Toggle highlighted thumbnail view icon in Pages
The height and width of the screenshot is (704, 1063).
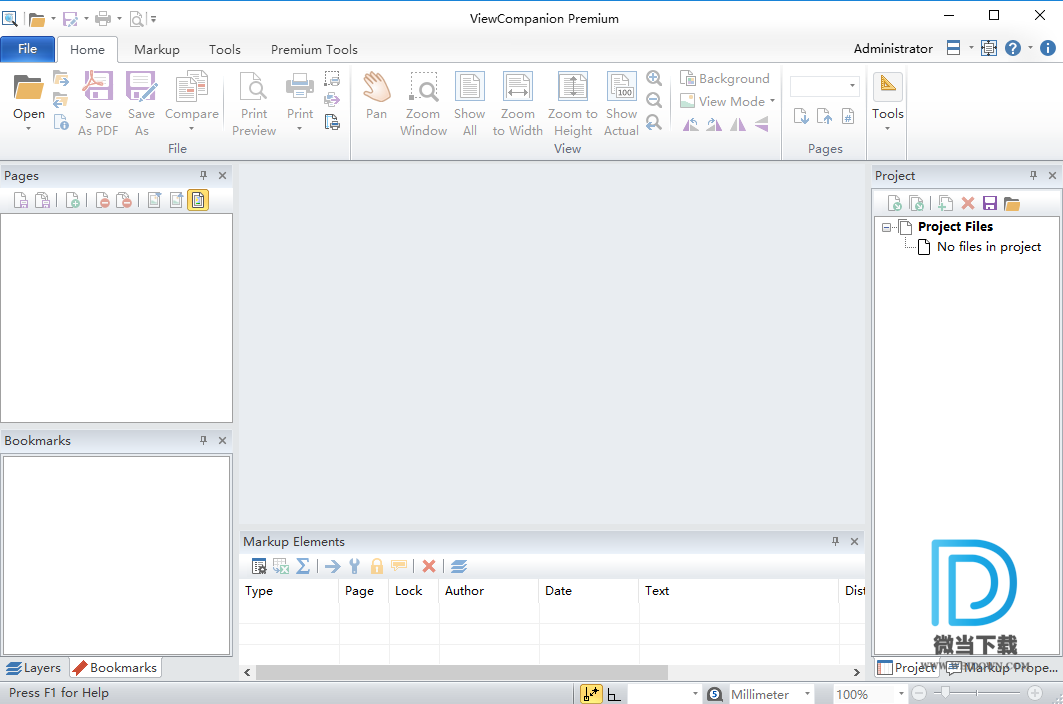click(198, 200)
